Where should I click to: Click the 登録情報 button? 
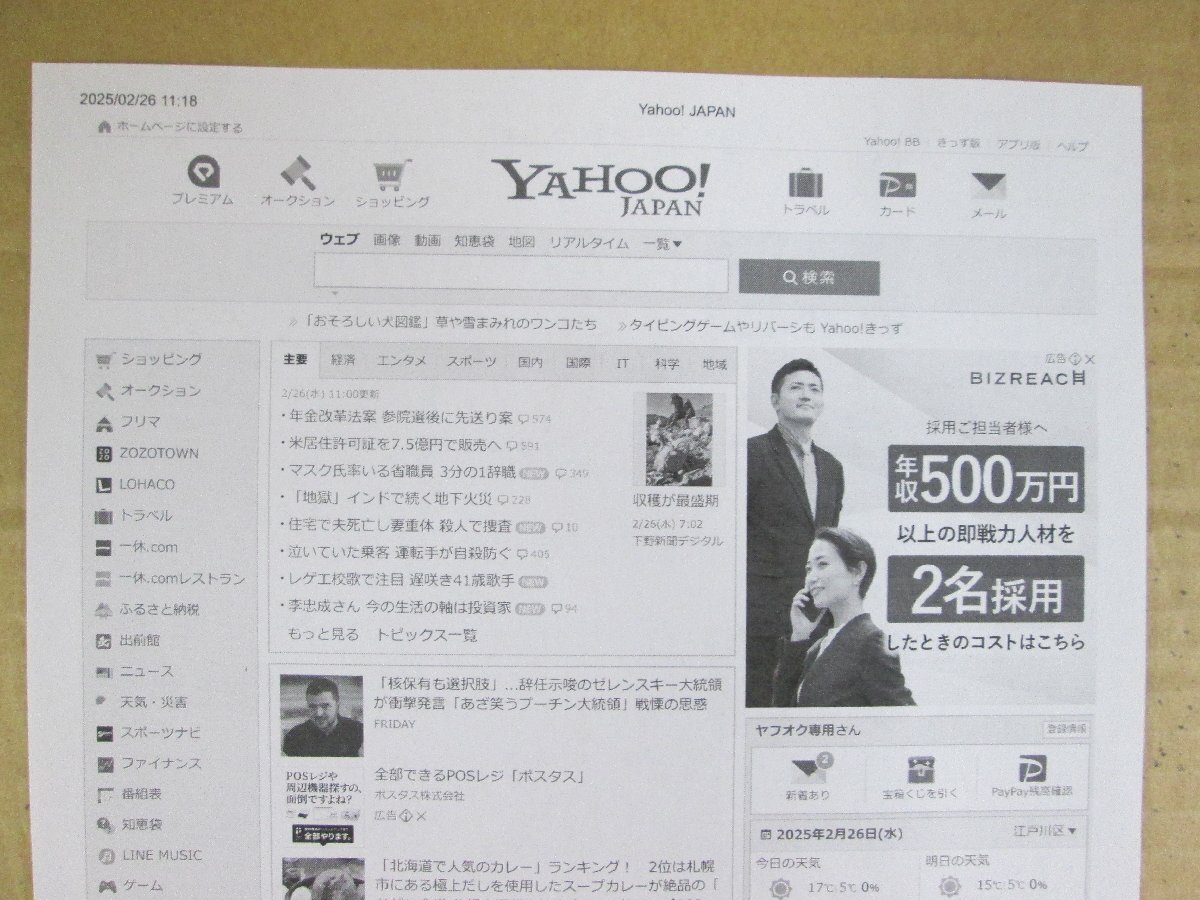tap(1066, 729)
